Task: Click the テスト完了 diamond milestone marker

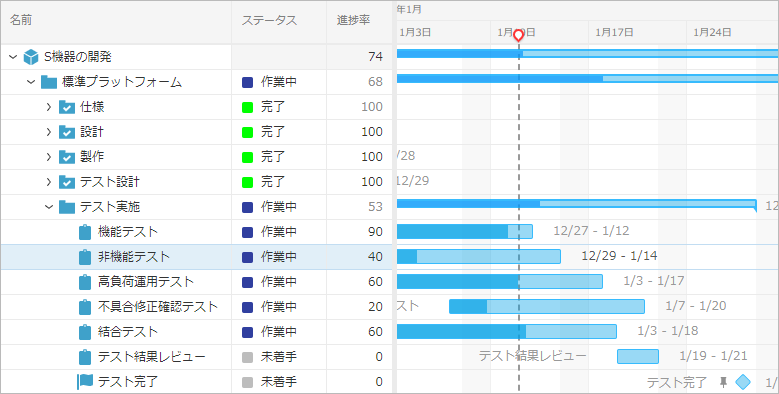Action: tap(743, 382)
